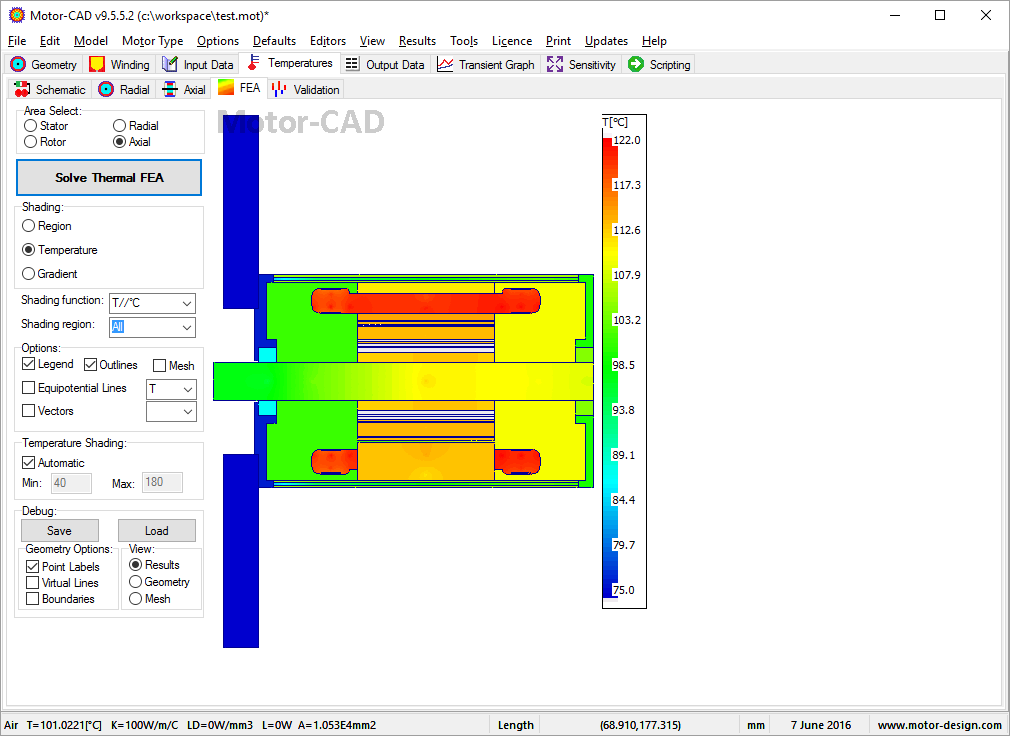Select Gradient shading option
This screenshot has height=736, width=1010.
coord(28,274)
